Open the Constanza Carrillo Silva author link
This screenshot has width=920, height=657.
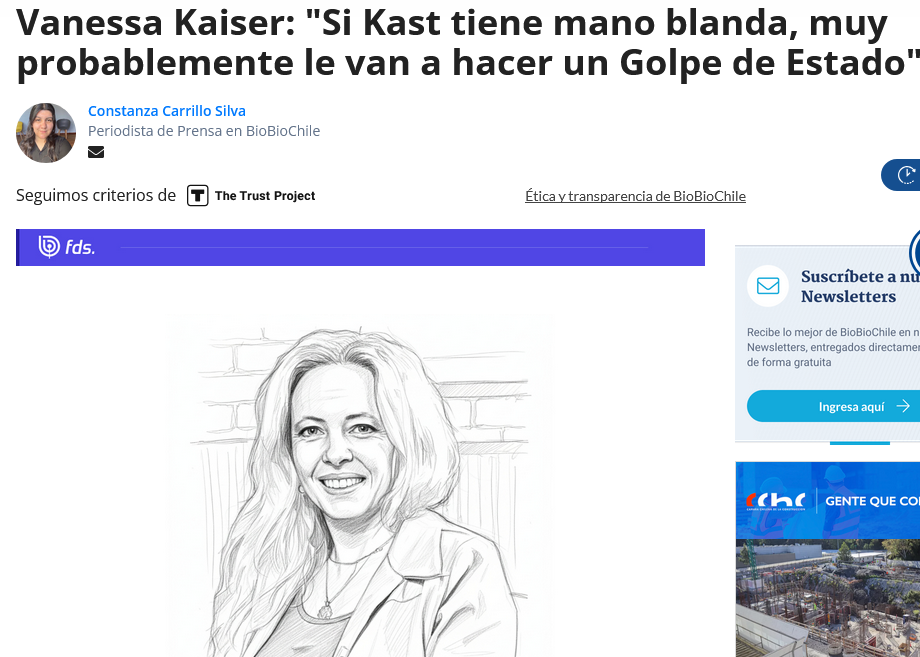[x=167, y=111]
